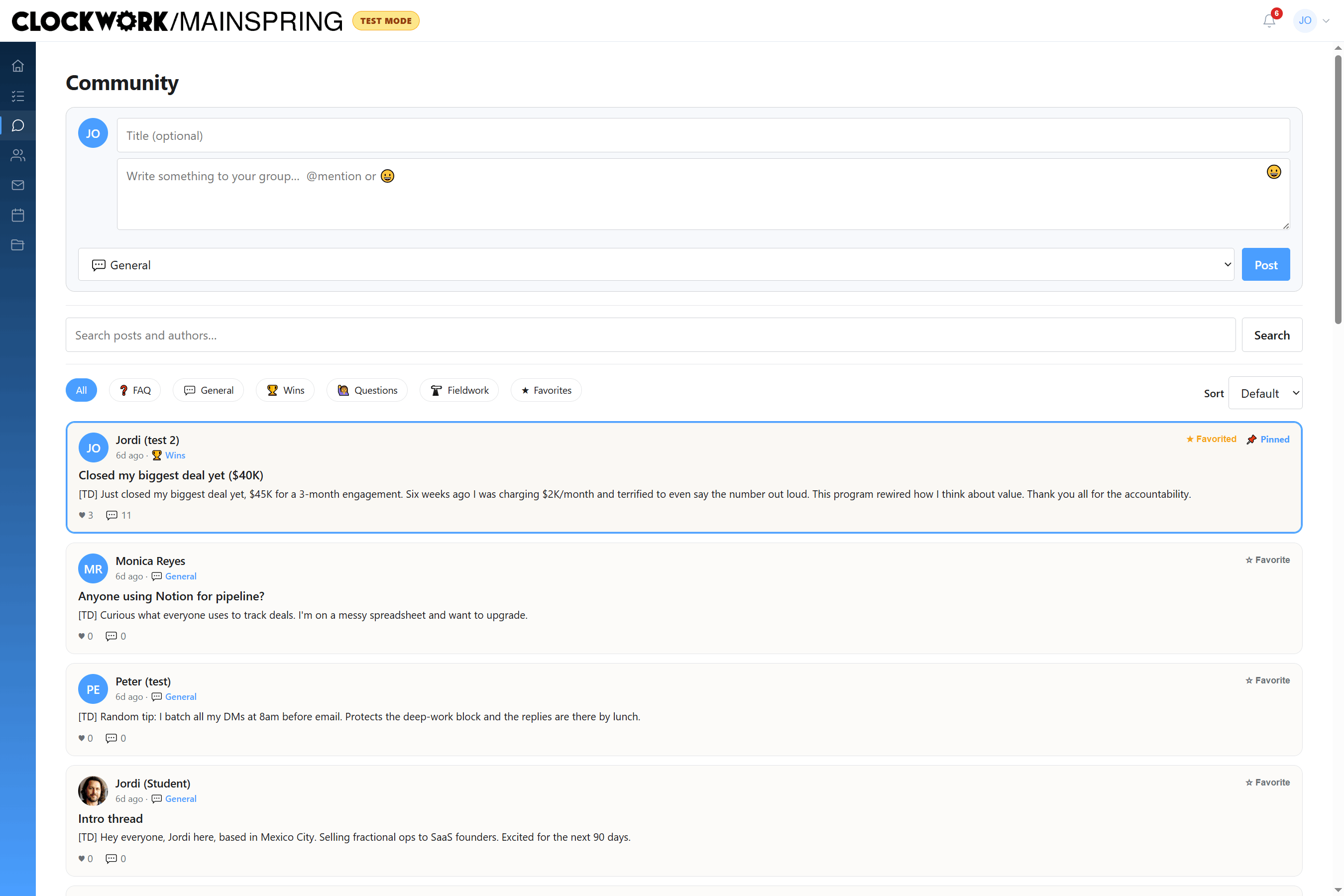
Task: Open comments on Intro thread post
Action: point(116,858)
